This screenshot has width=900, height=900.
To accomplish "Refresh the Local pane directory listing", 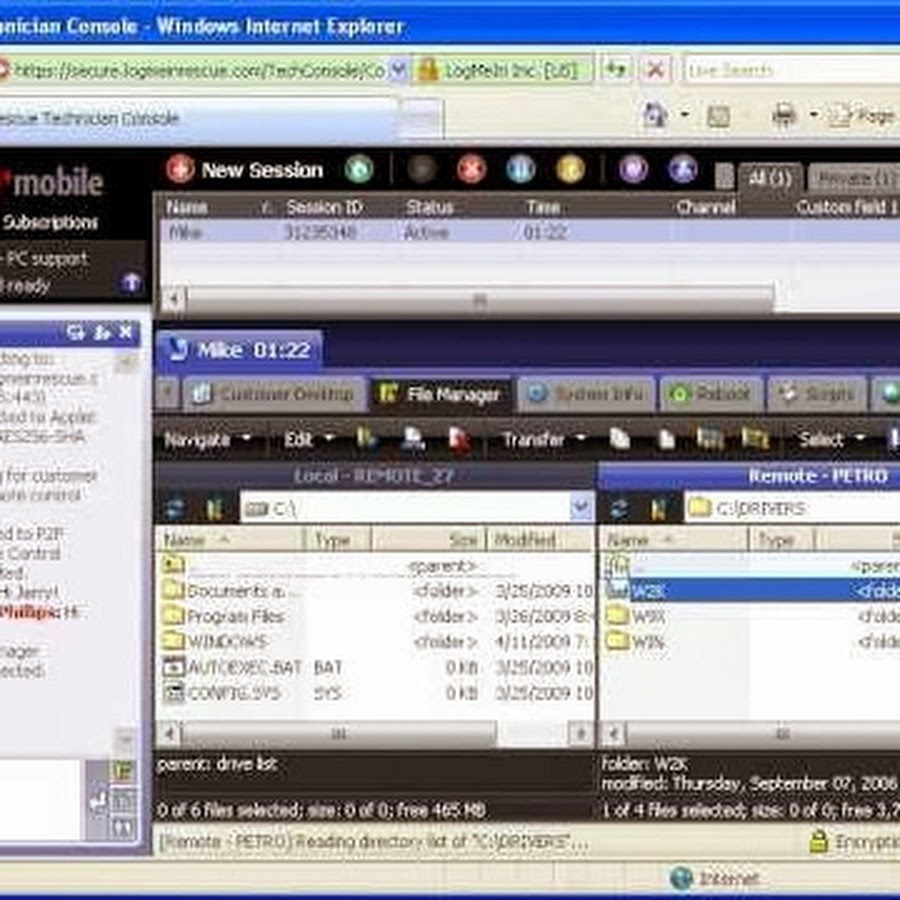I will click(x=175, y=508).
